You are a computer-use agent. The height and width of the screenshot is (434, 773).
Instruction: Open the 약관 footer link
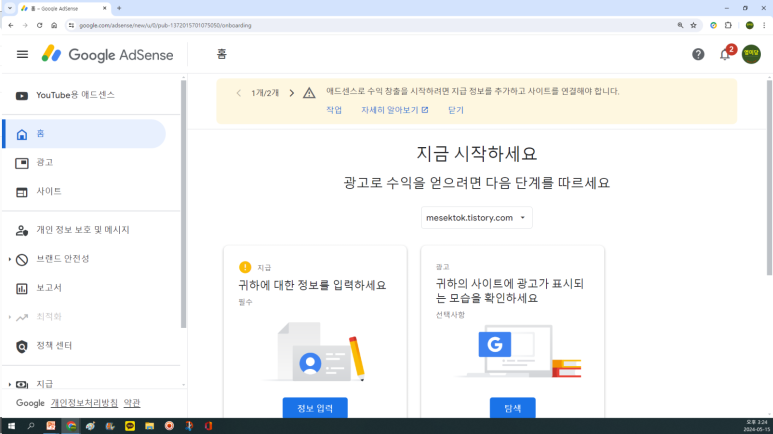tap(132, 403)
